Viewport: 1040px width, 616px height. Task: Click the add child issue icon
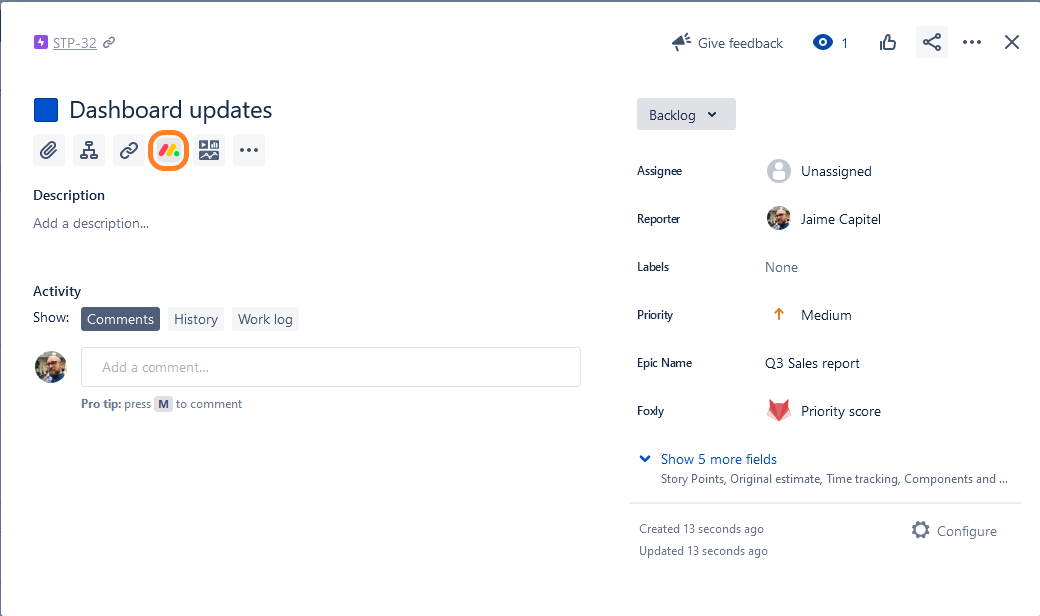click(x=89, y=151)
